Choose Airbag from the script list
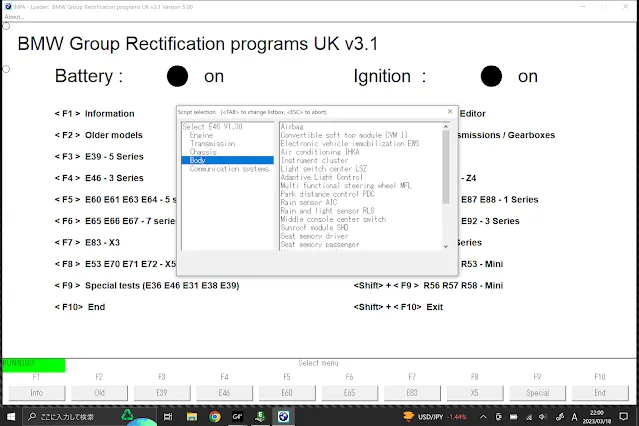Viewport: 639px width, 426px height. [292, 127]
